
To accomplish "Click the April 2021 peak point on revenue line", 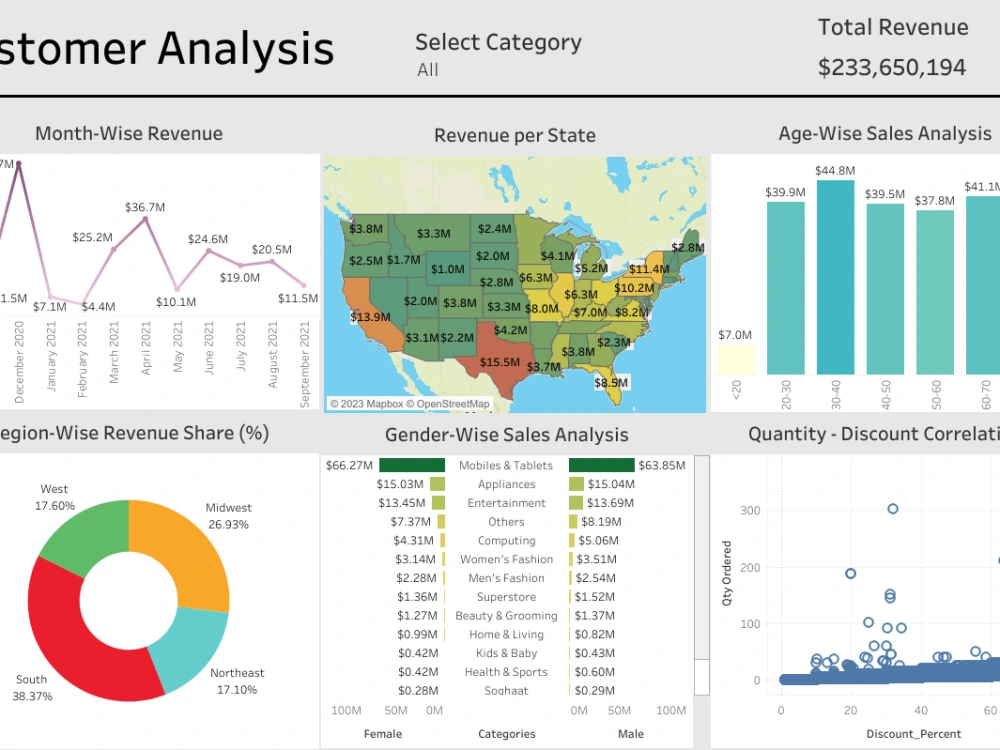I will [x=144, y=218].
